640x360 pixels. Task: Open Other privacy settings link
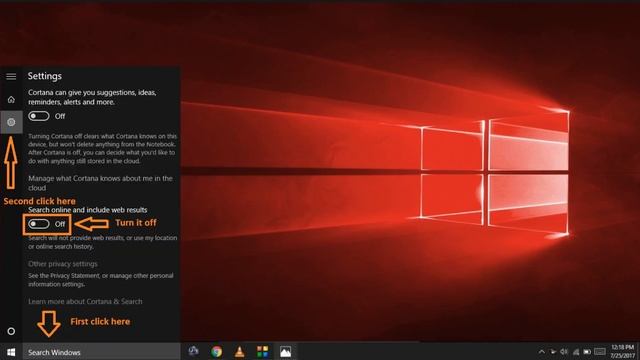[63, 264]
